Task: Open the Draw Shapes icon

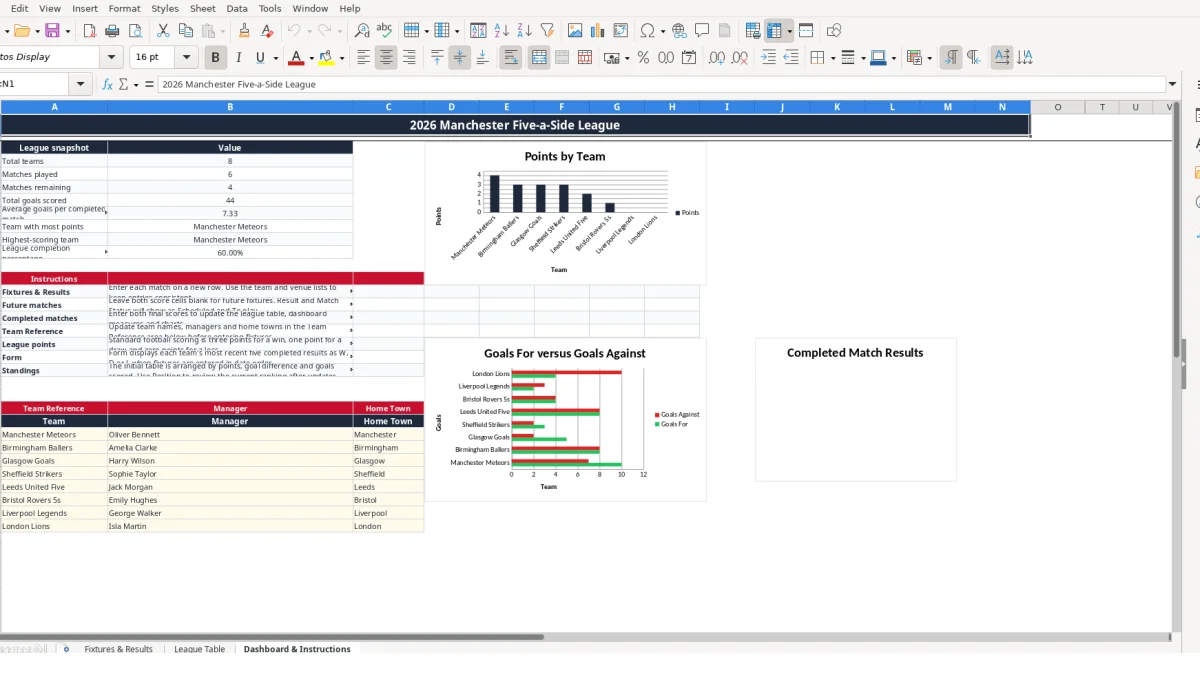Action: point(834,31)
